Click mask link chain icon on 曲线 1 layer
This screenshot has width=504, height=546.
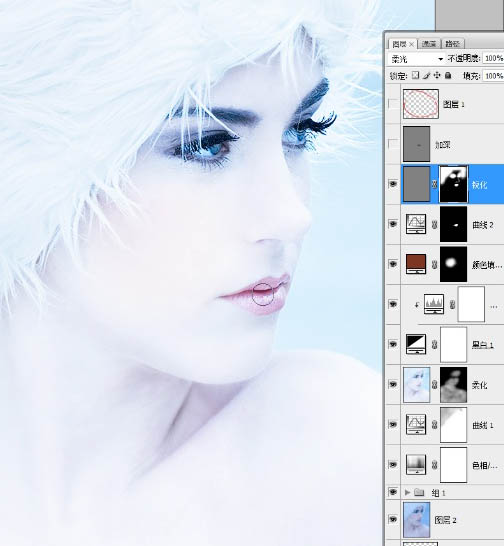[x=434, y=424]
